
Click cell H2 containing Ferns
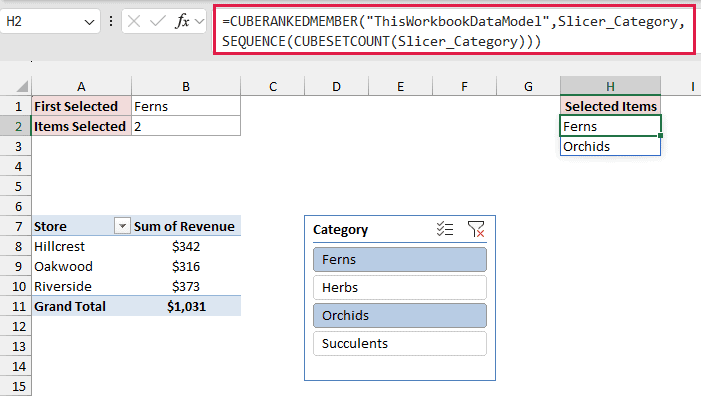(610, 126)
